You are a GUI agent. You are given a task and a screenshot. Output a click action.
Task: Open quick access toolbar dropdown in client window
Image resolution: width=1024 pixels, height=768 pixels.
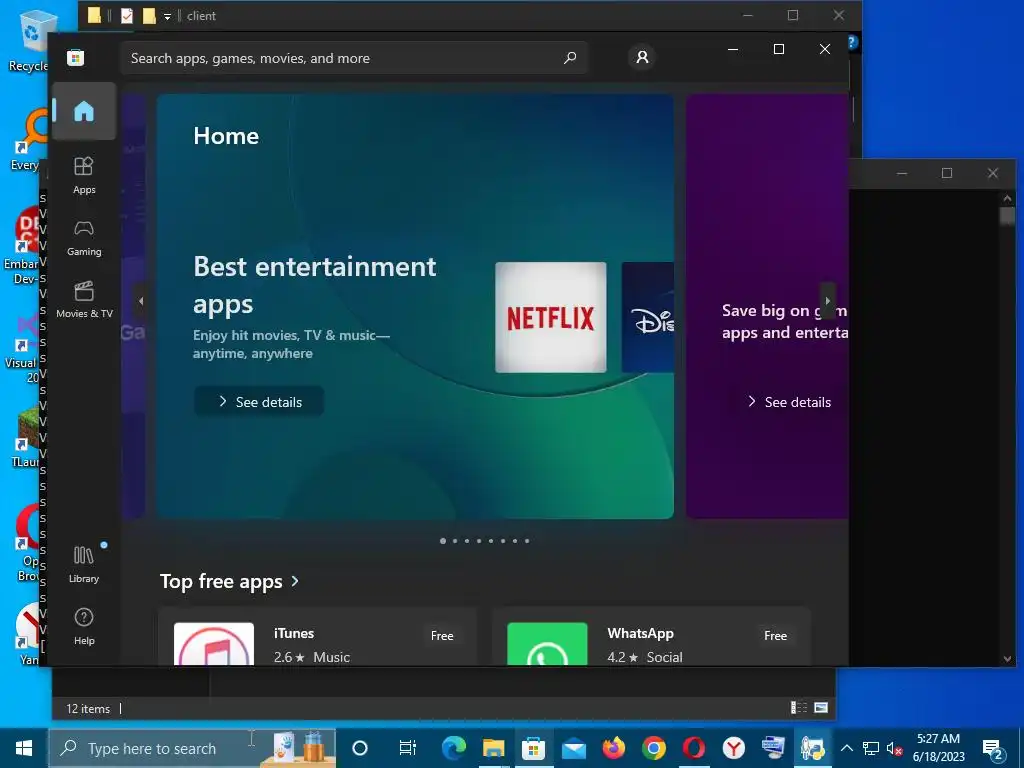point(167,16)
